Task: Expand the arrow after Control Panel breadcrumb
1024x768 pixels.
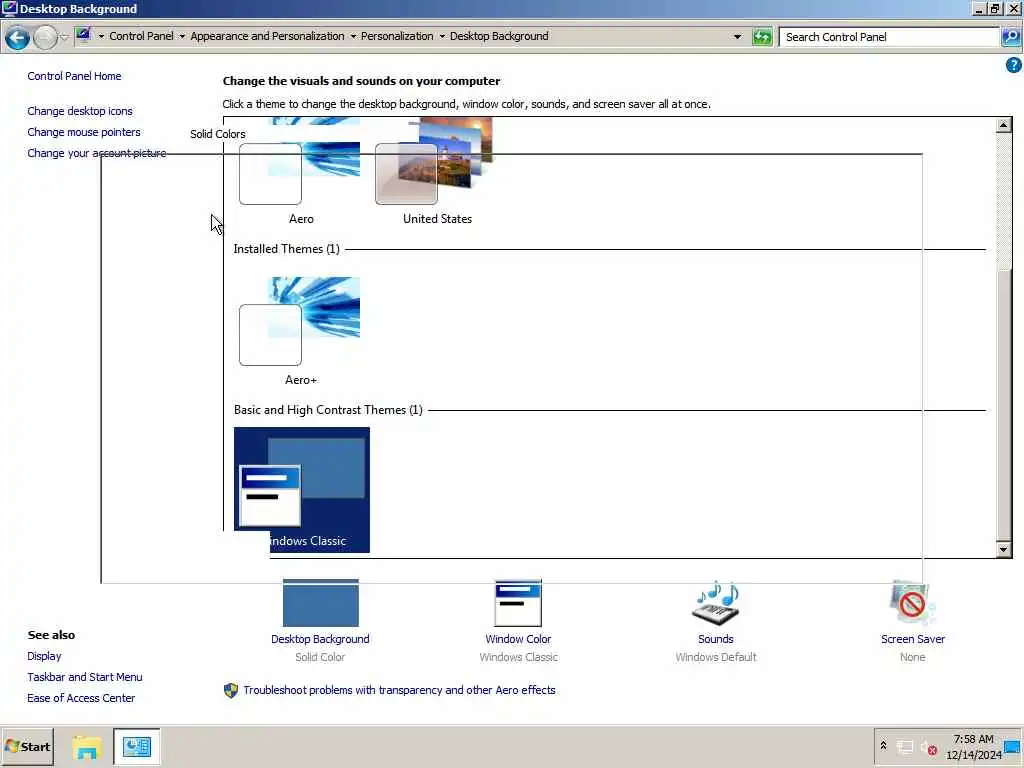Action: (182, 37)
